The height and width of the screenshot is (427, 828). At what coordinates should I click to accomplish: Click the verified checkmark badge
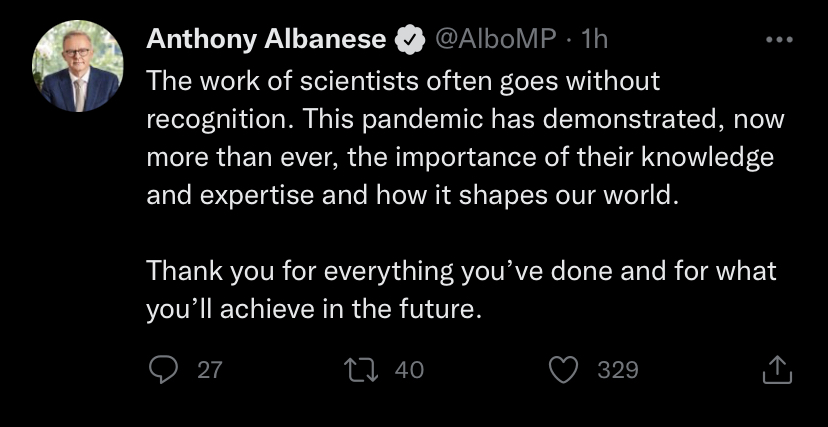pyautogui.click(x=408, y=40)
